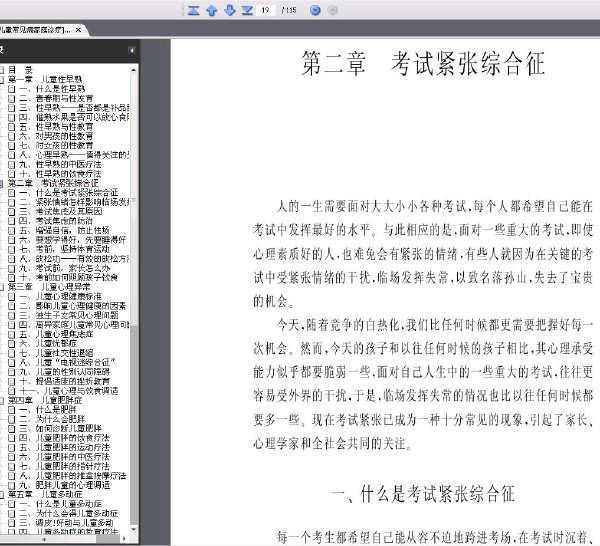Open bookmark 六、儿童忧郁症
The width and height of the screenshot is (600, 546).
[48, 343]
